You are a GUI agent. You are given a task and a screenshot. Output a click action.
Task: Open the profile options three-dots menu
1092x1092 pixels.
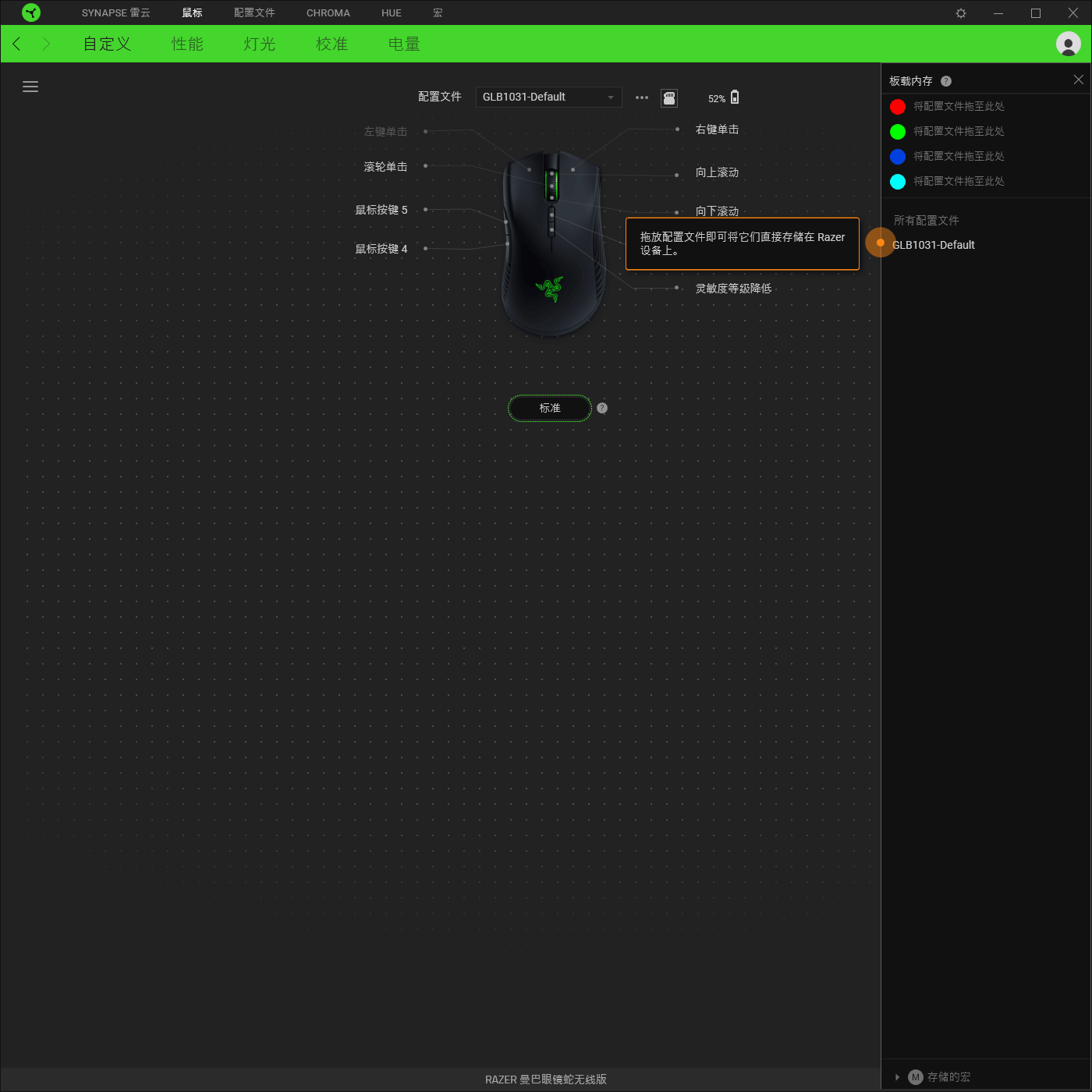point(642,97)
